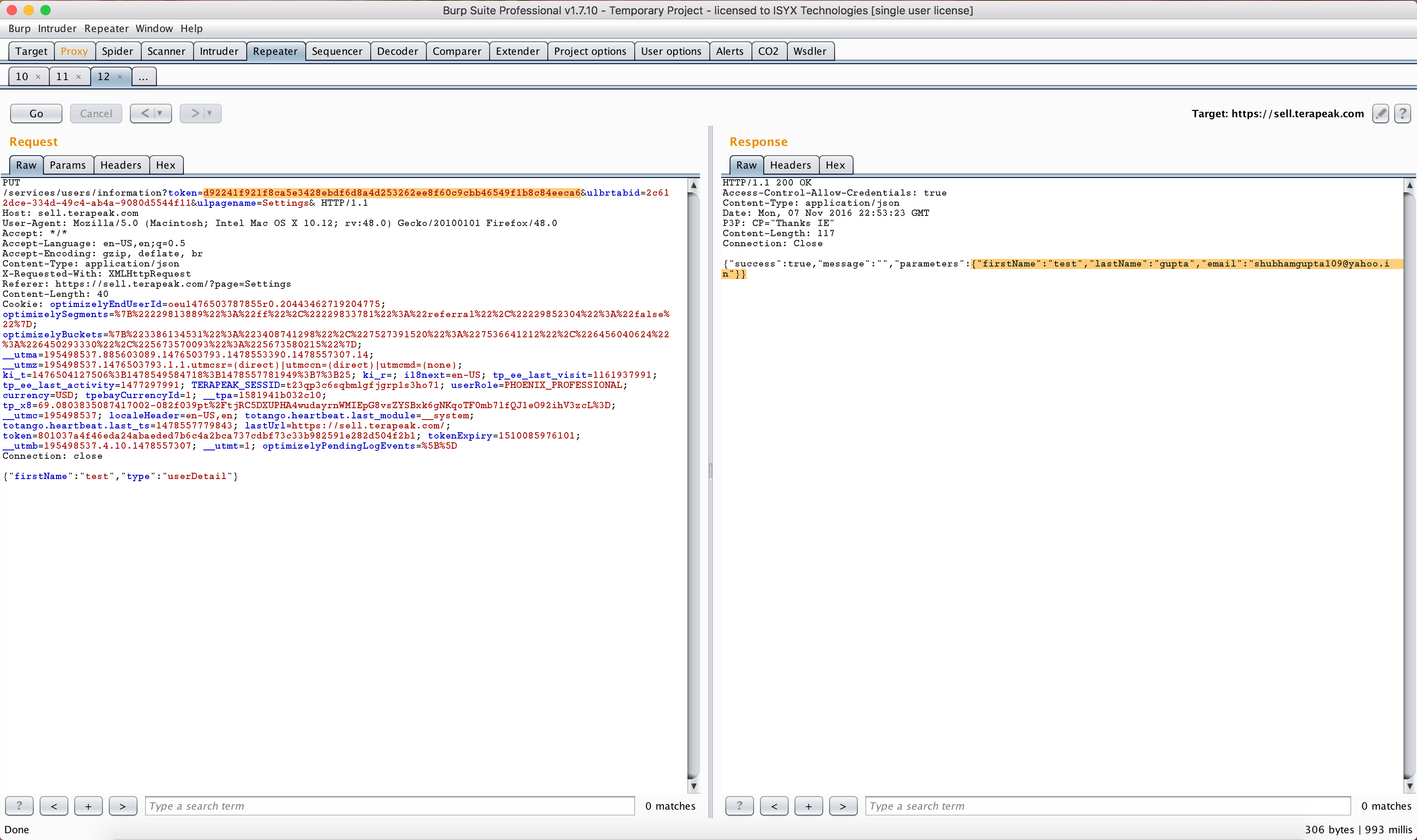Click the request search help icon

19,805
